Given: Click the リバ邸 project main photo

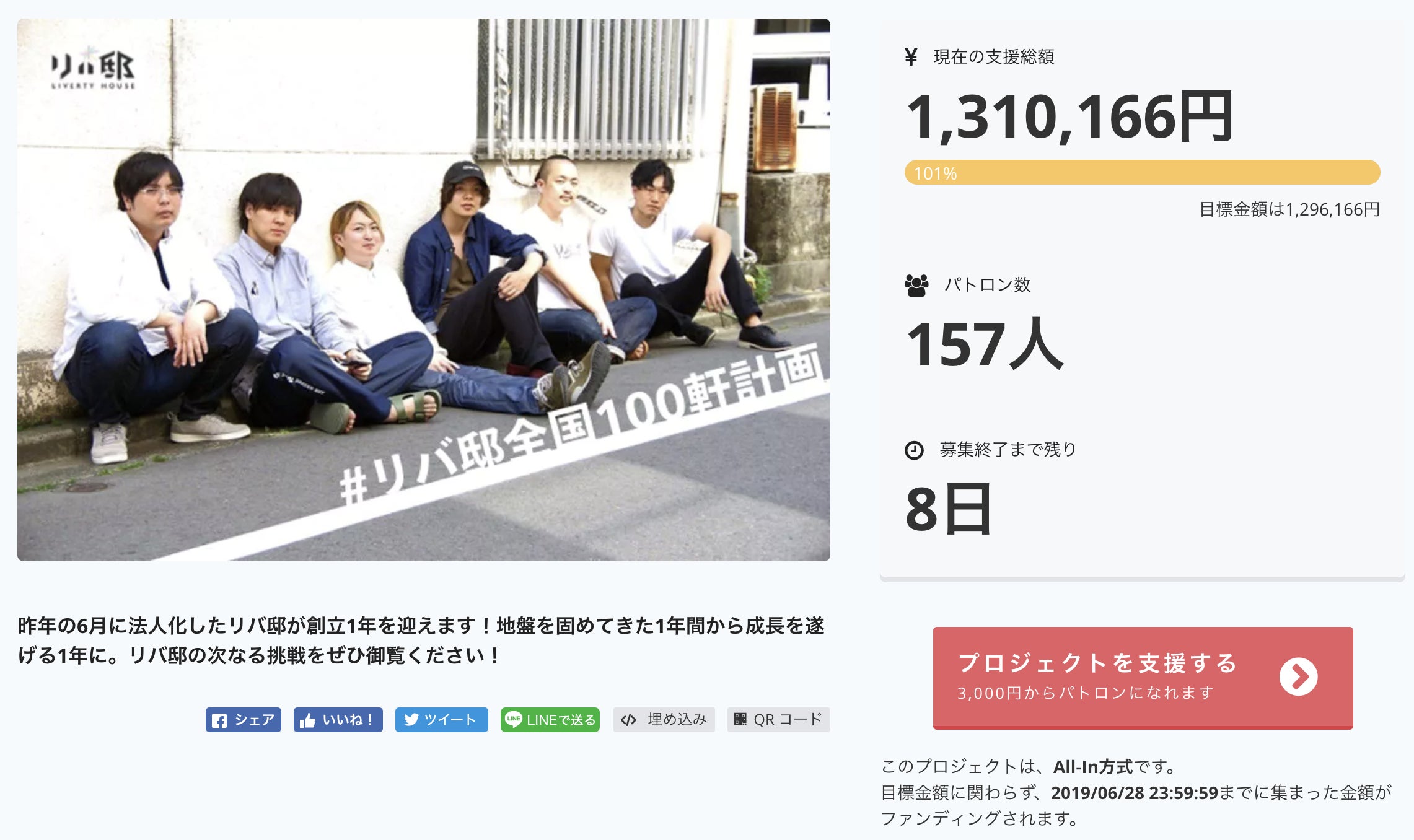Looking at the screenshot, I should pos(424,290).
